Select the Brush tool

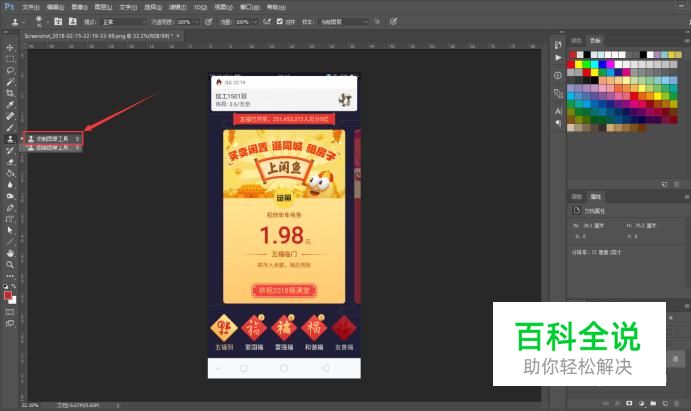pos(10,128)
